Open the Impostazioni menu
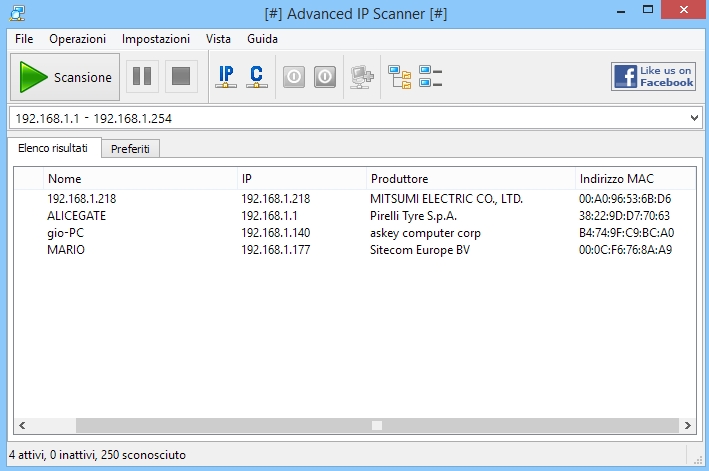Screen dimensions: 709x471 pos(156,39)
